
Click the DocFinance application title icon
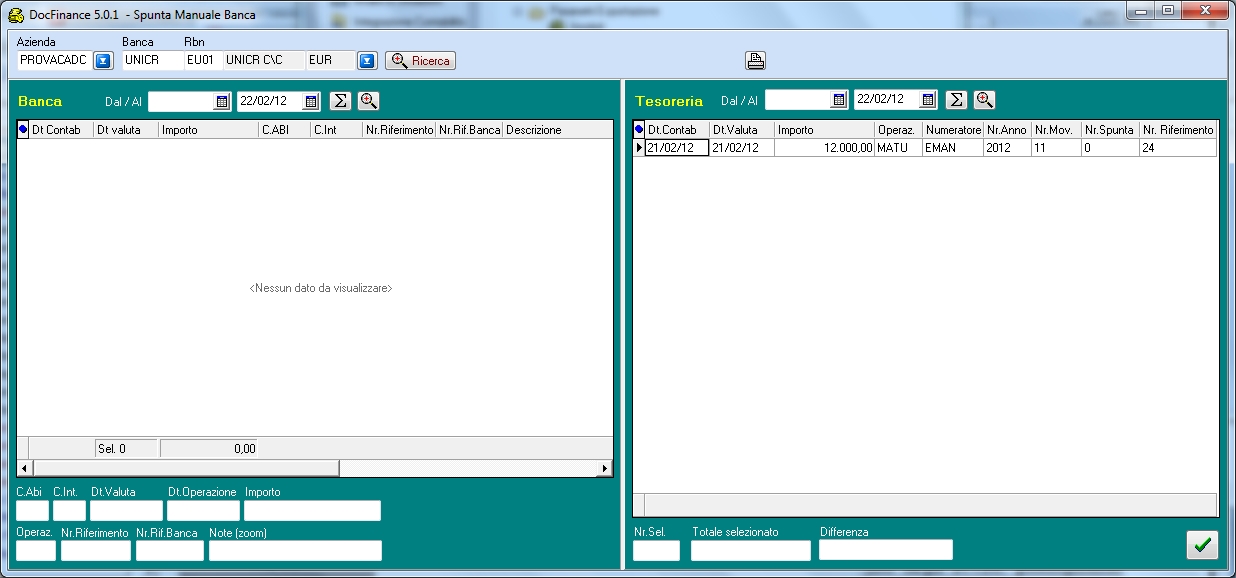tap(16, 14)
